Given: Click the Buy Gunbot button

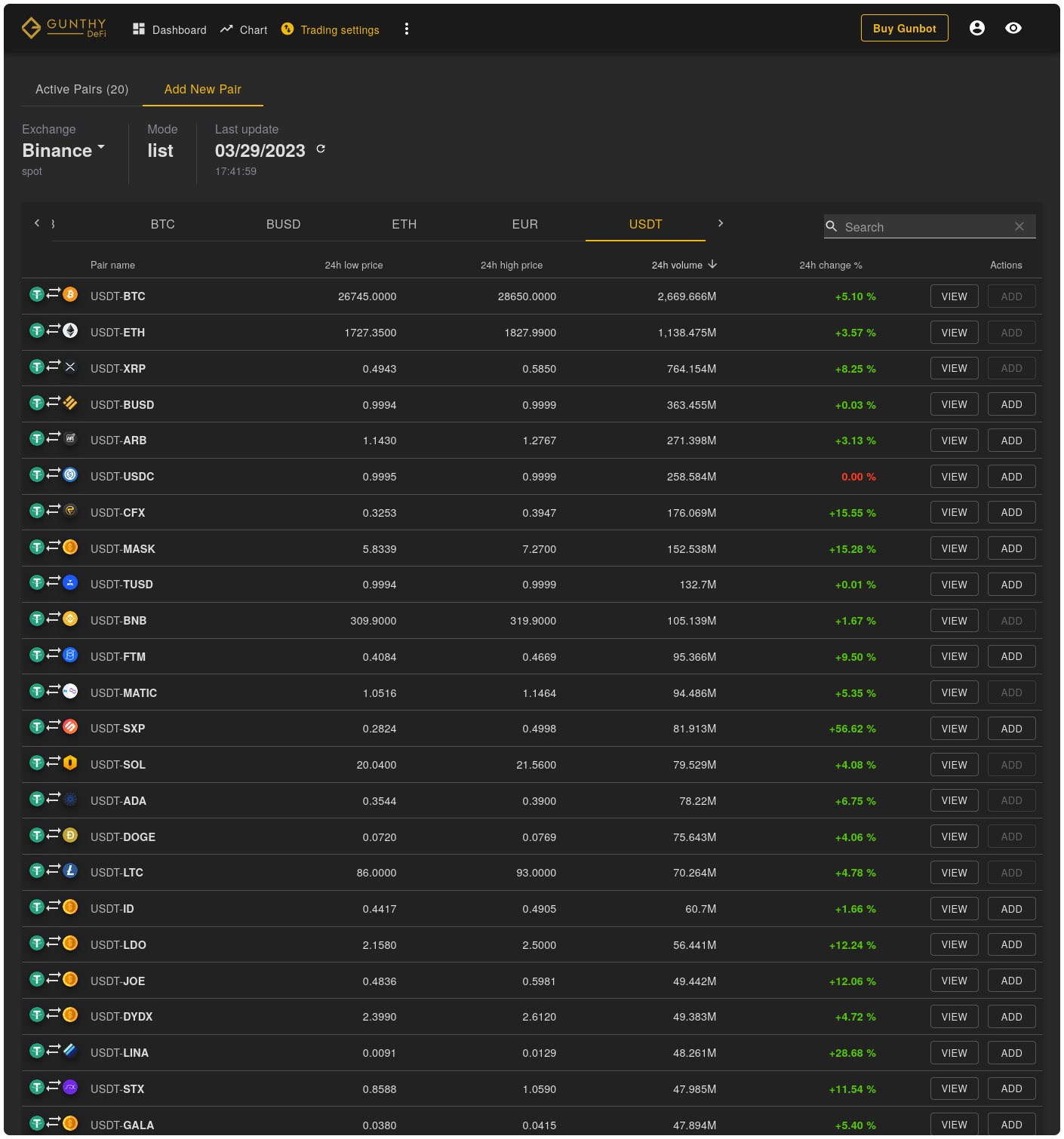Looking at the screenshot, I should (905, 29).
